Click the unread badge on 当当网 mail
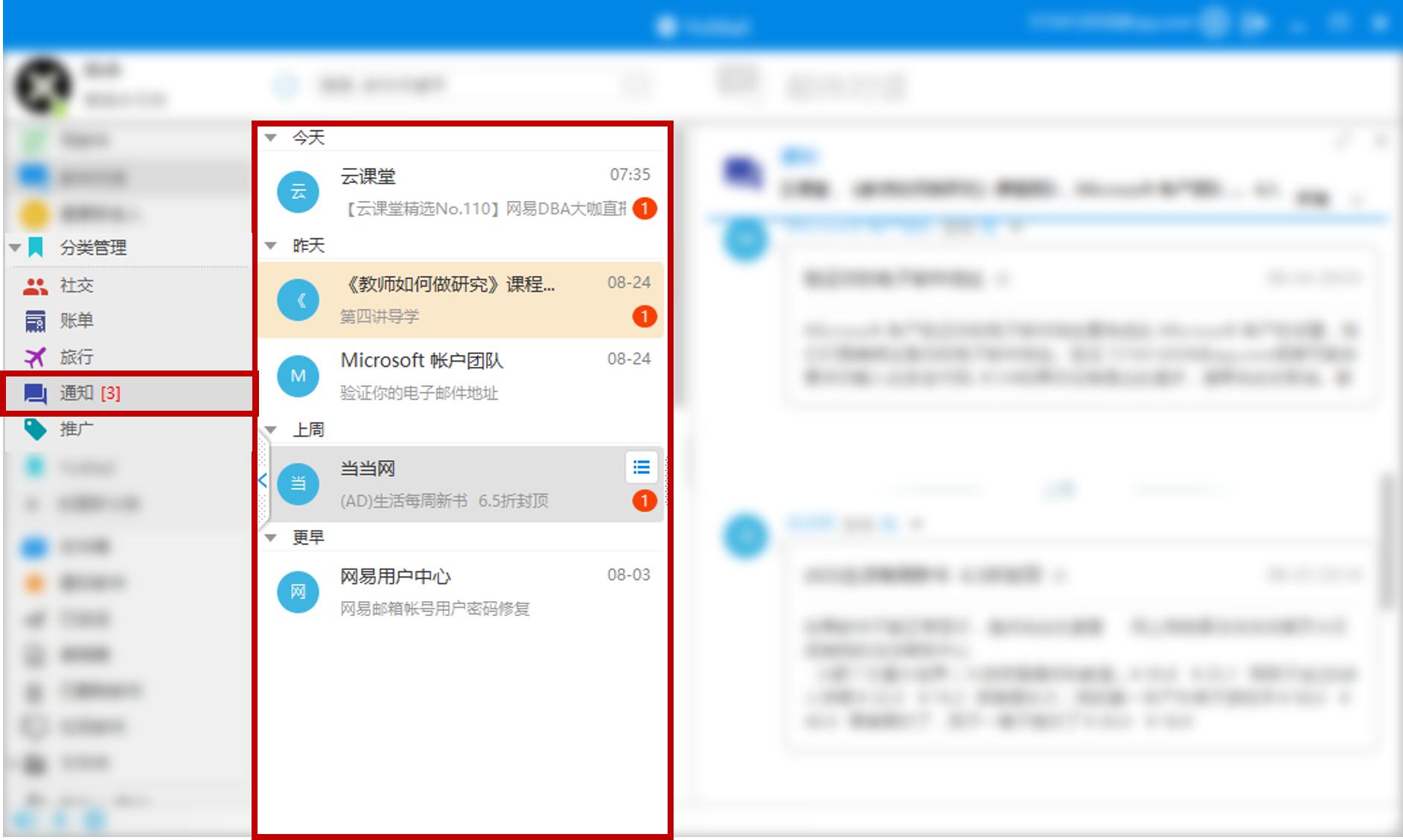The image size is (1403, 840). click(645, 501)
